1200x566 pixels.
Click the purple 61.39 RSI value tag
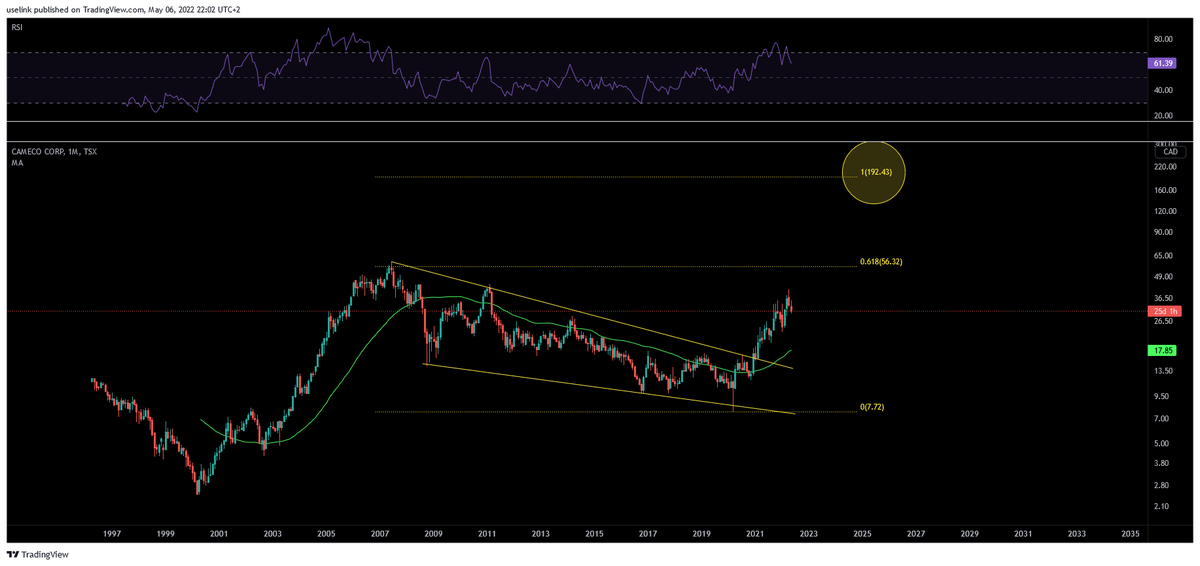1164,63
